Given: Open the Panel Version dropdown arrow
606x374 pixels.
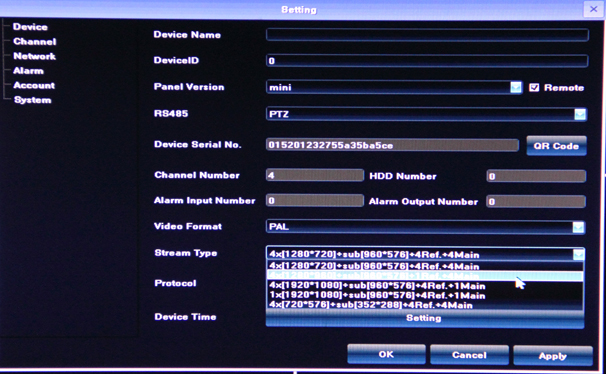Looking at the screenshot, I should 516,87.
